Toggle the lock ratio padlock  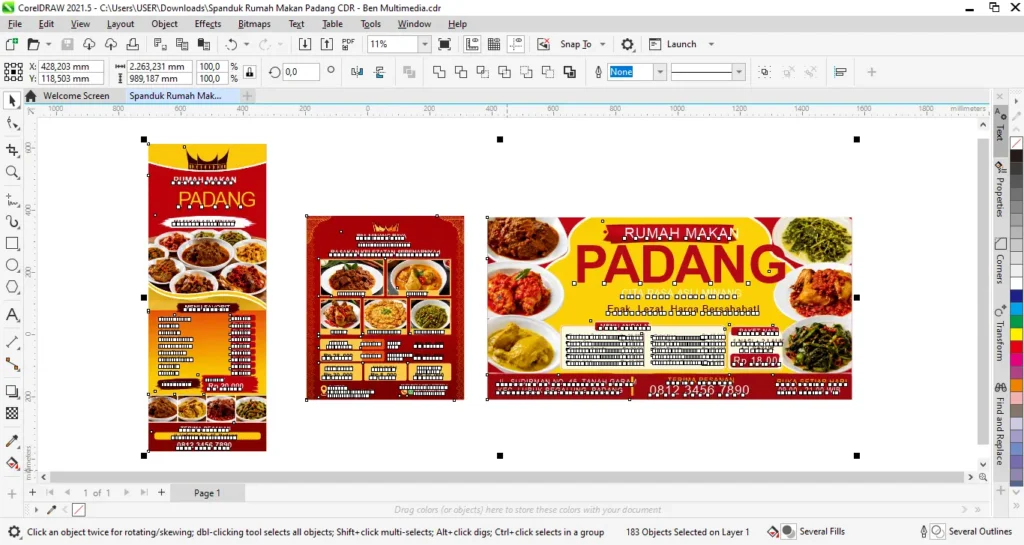pos(249,72)
